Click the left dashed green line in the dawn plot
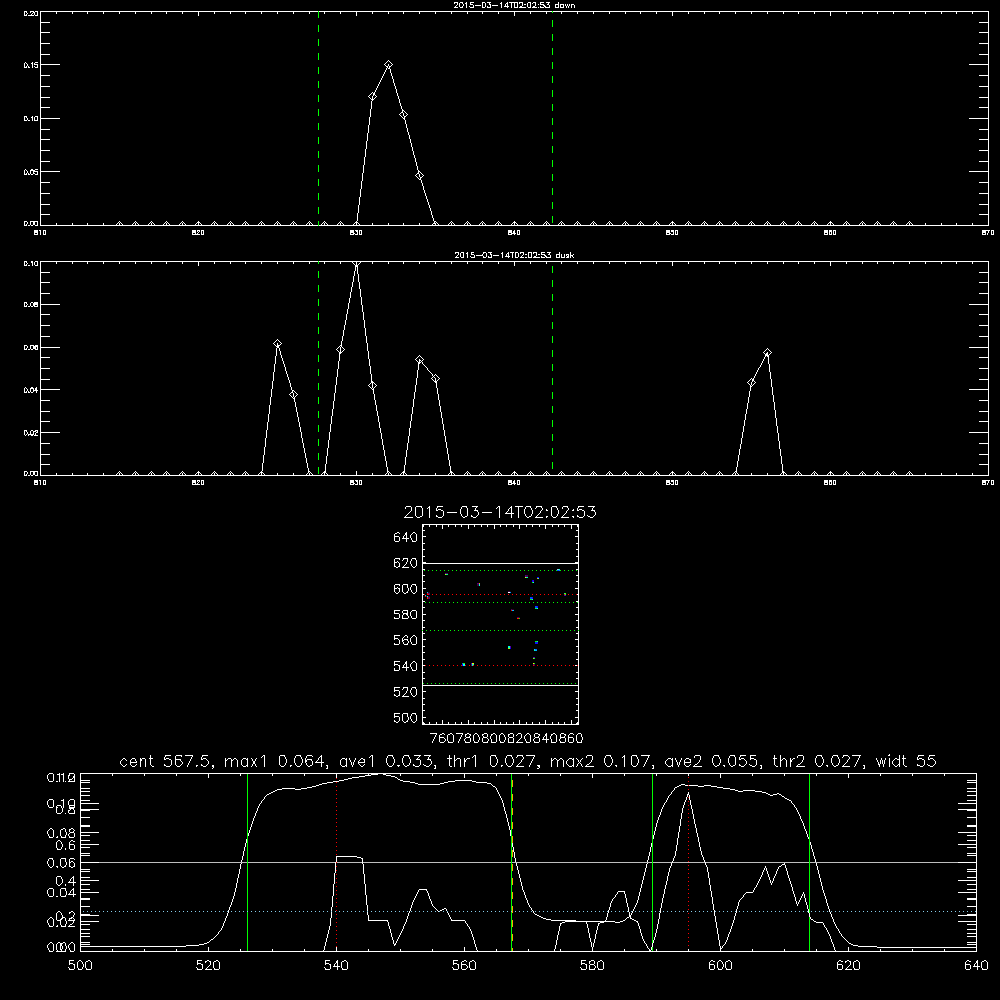 tap(318, 118)
